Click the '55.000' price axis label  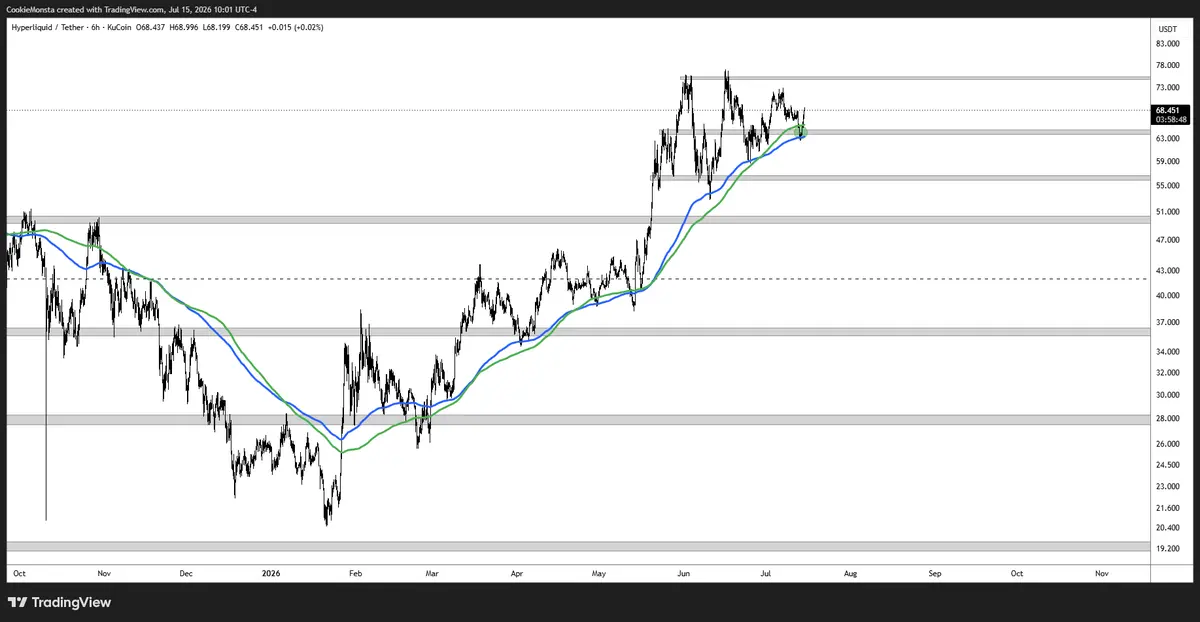[1168, 185]
